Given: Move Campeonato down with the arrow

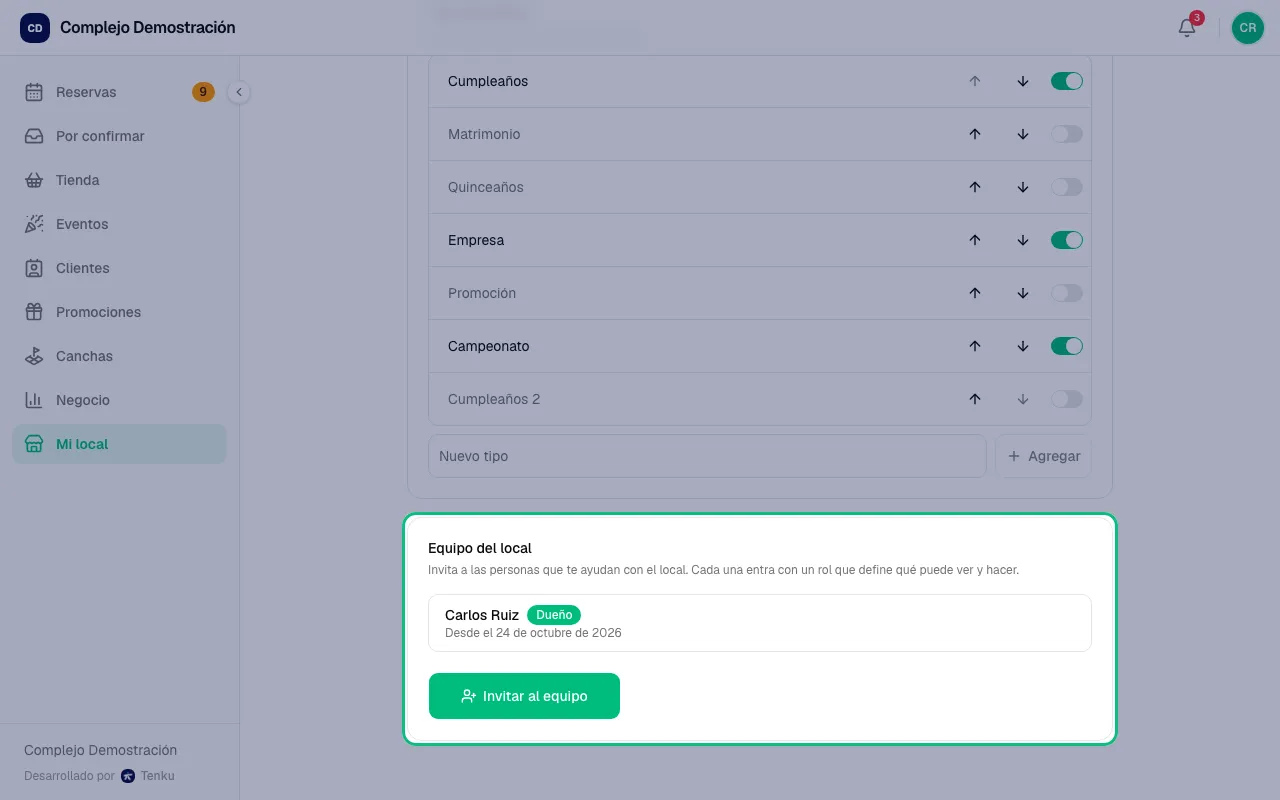Looking at the screenshot, I should point(1023,346).
